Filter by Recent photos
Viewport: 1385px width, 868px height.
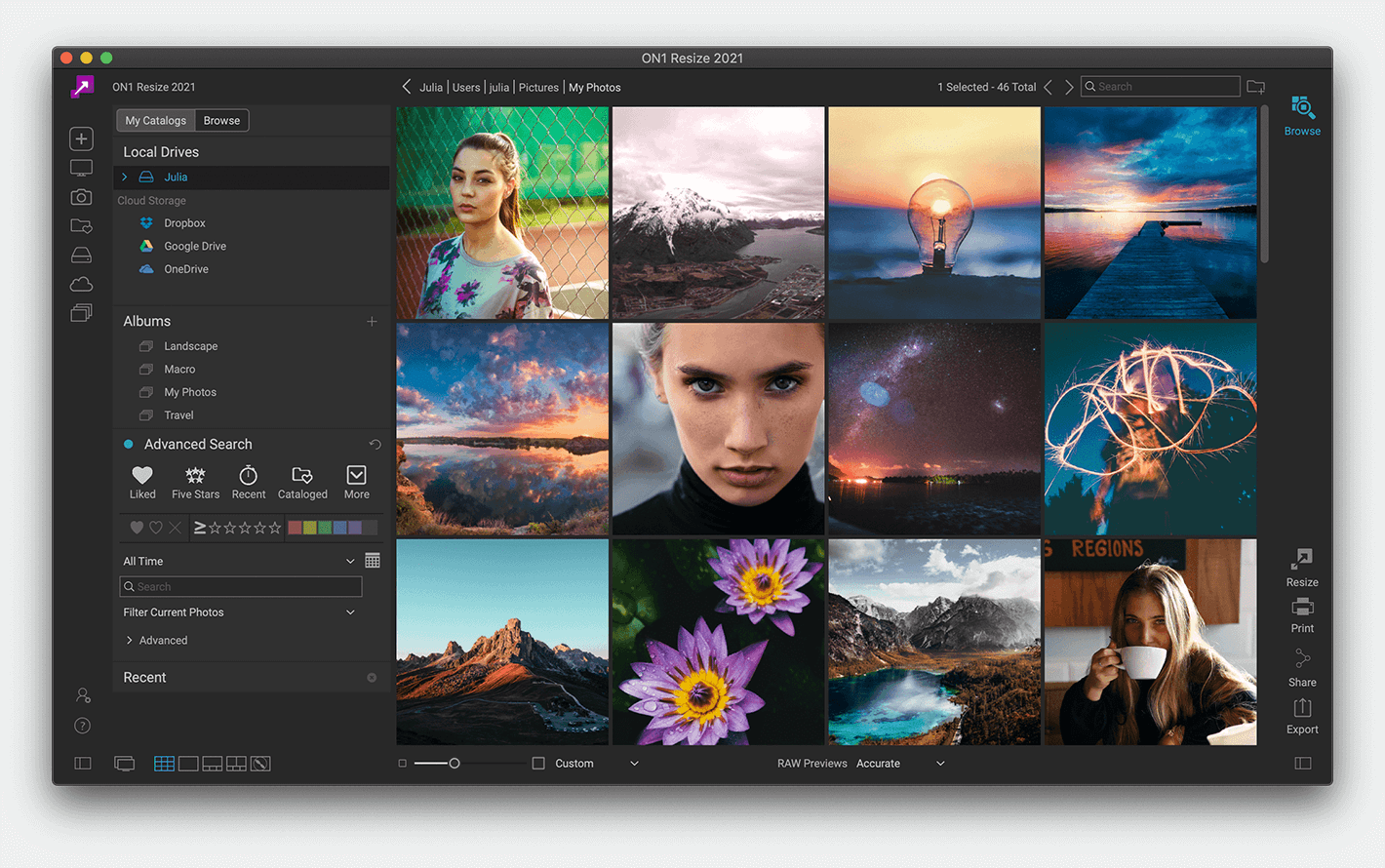point(249,483)
